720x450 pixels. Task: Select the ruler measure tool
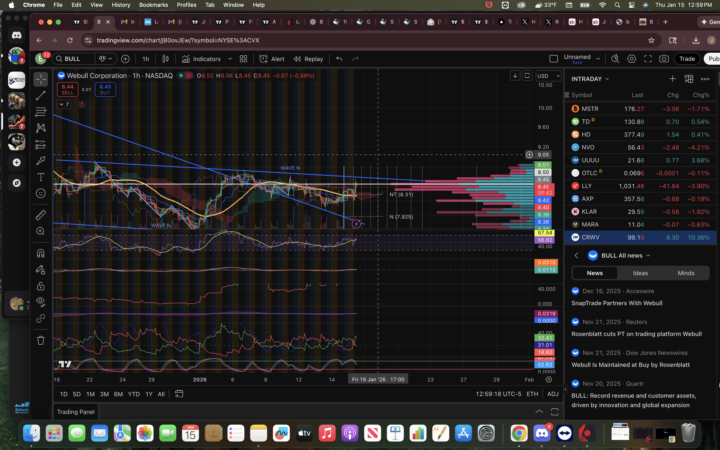point(40,214)
